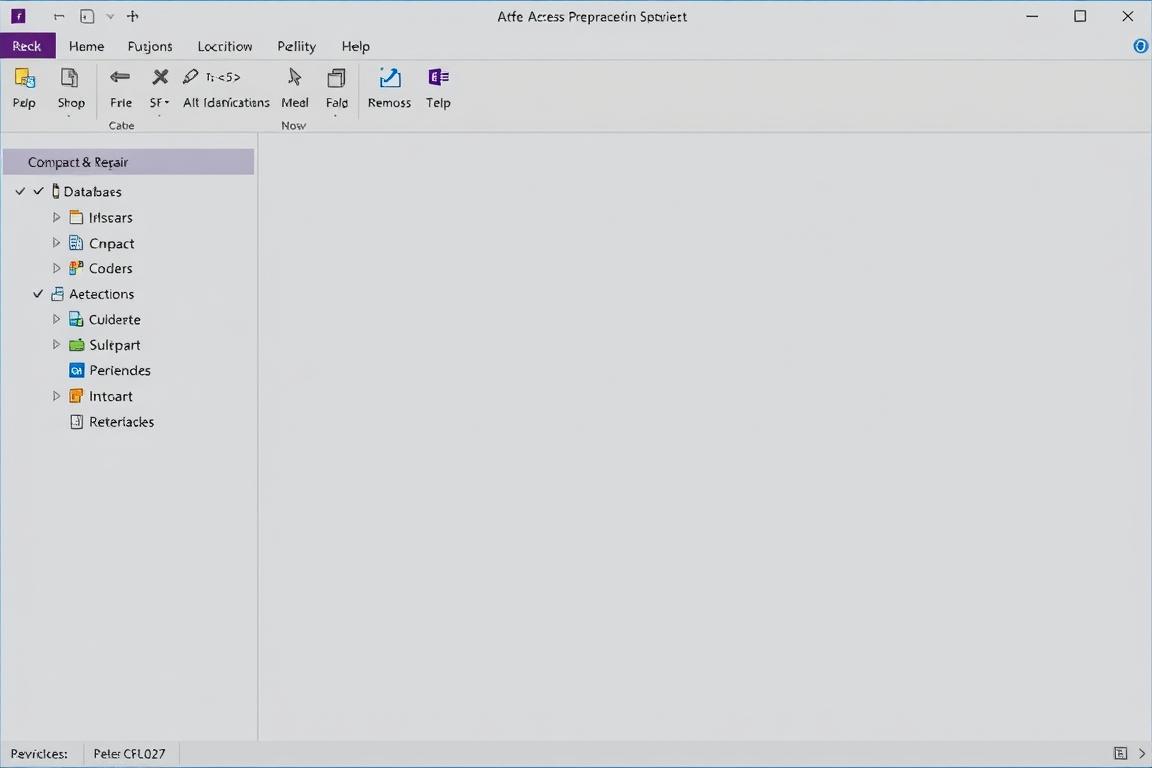Open the Heme ribbon tab
This screenshot has width=1152, height=768.
86,46
